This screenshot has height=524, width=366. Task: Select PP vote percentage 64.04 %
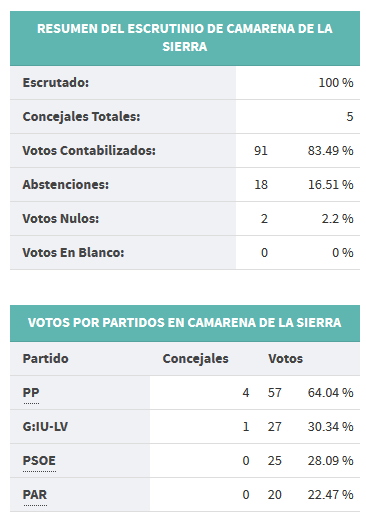click(331, 393)
